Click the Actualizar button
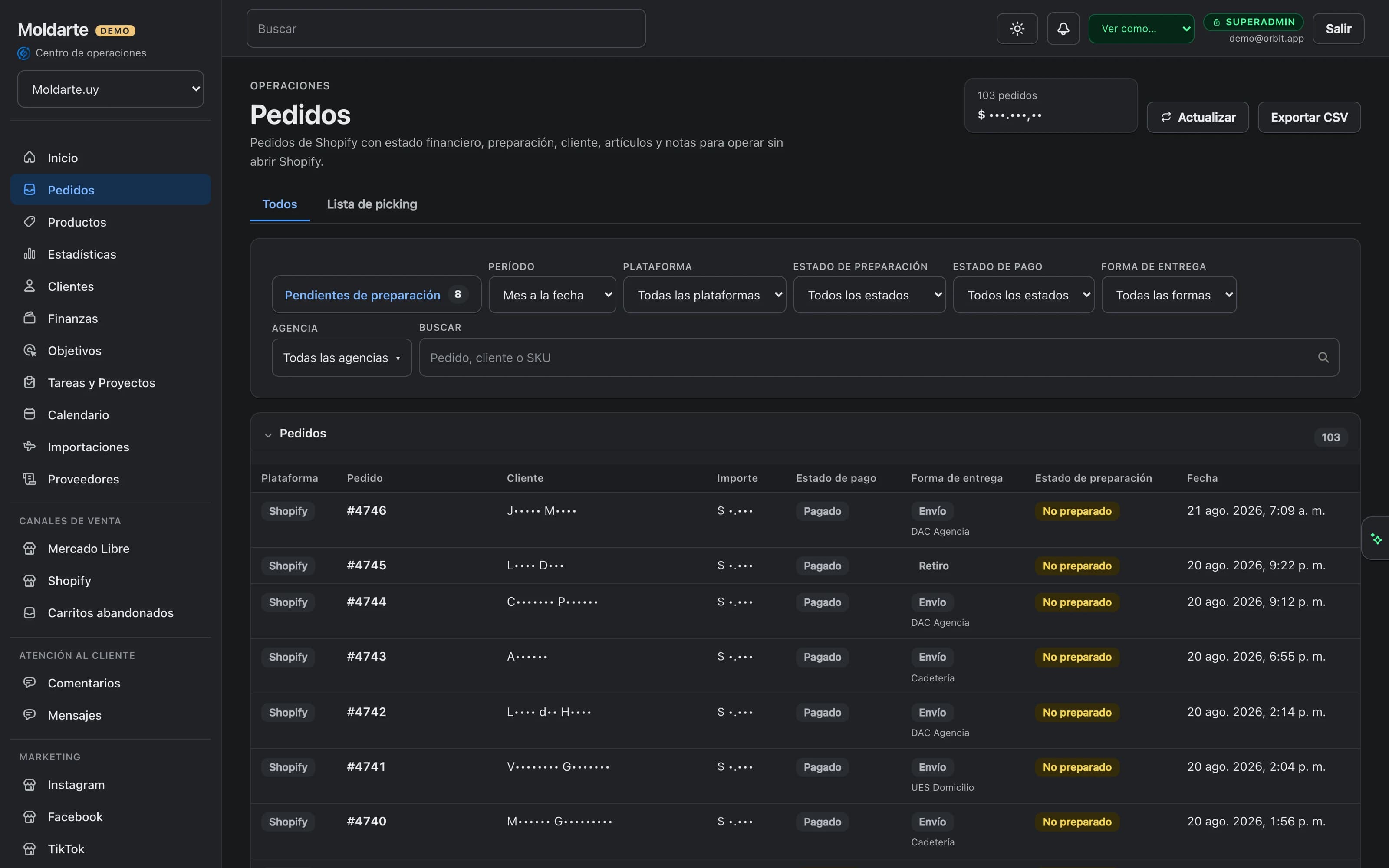 coord(1197,117)
